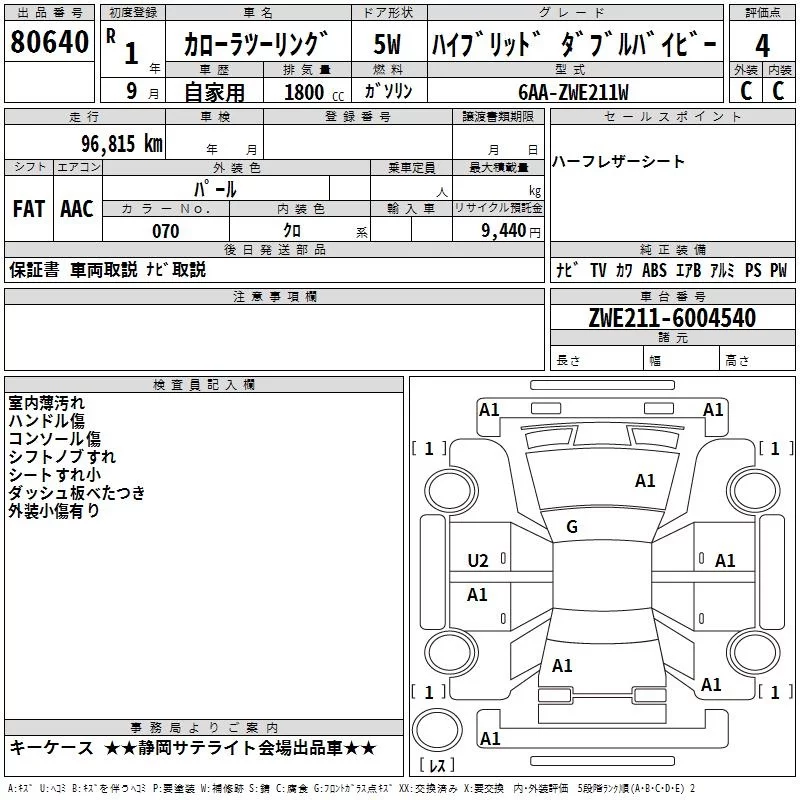Viewport: 800px width, 800px height.
Task: Click the C grade under 内装
Action: (x=778, y=91)
